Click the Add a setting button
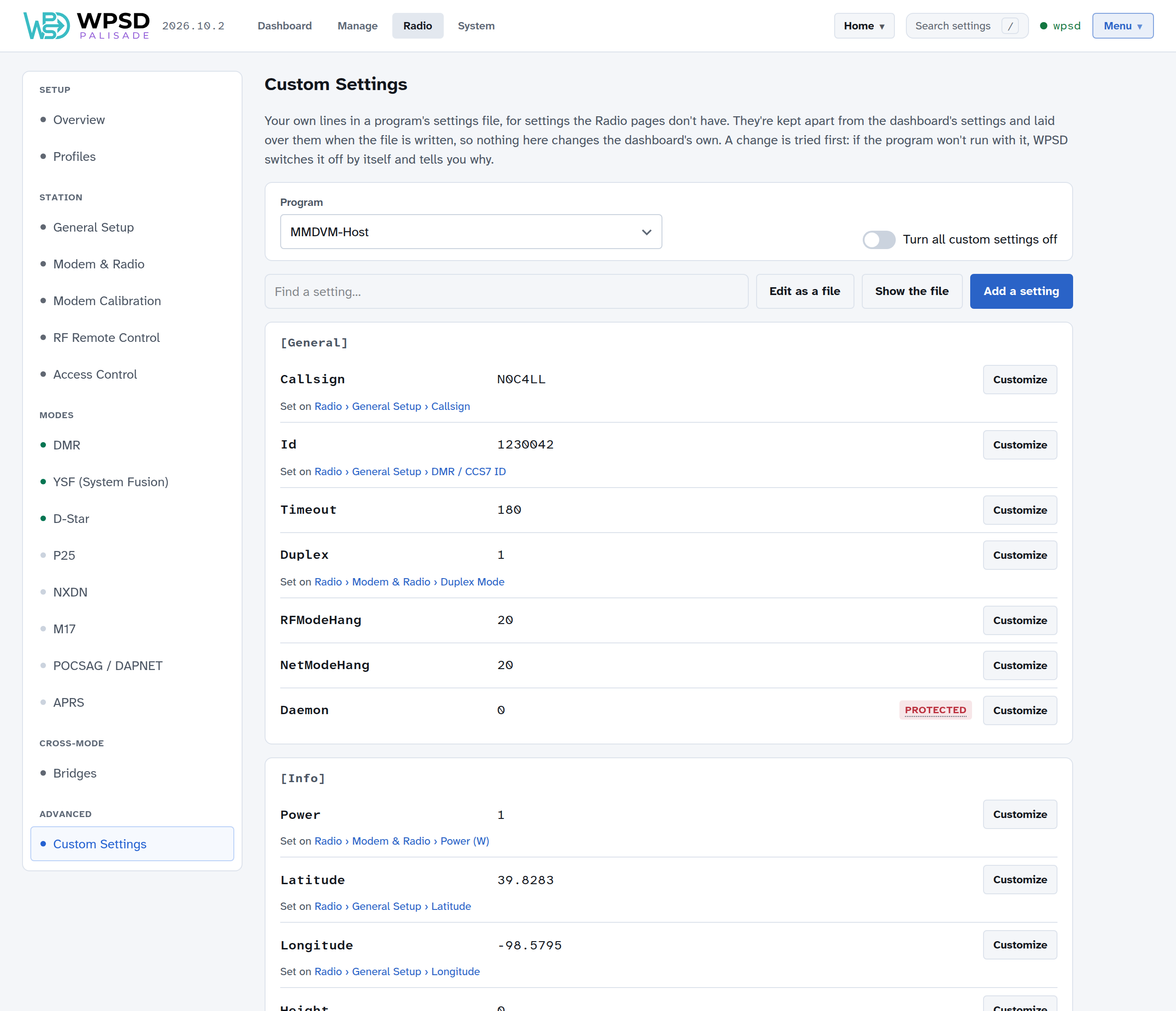 pyautogui.click(x=1021, y=291)
